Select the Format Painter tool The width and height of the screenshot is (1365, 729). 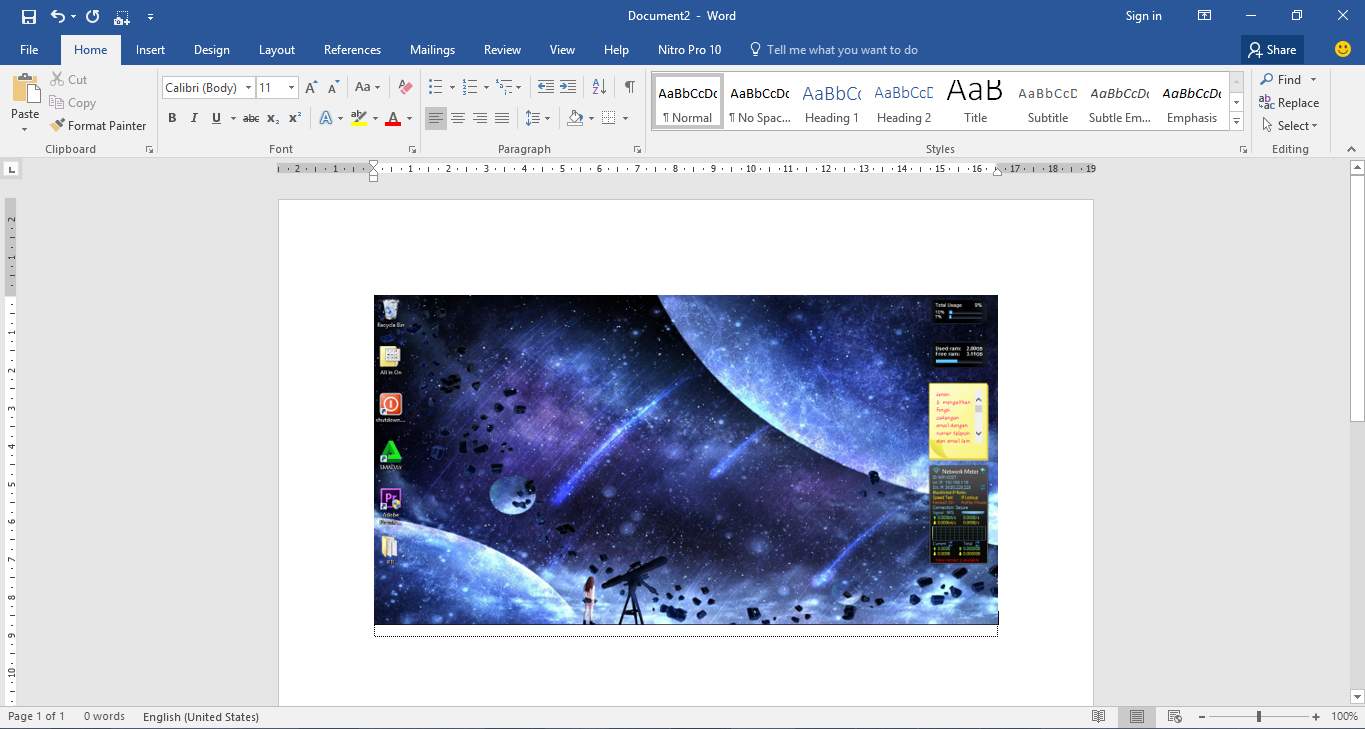tap(97, 125)
